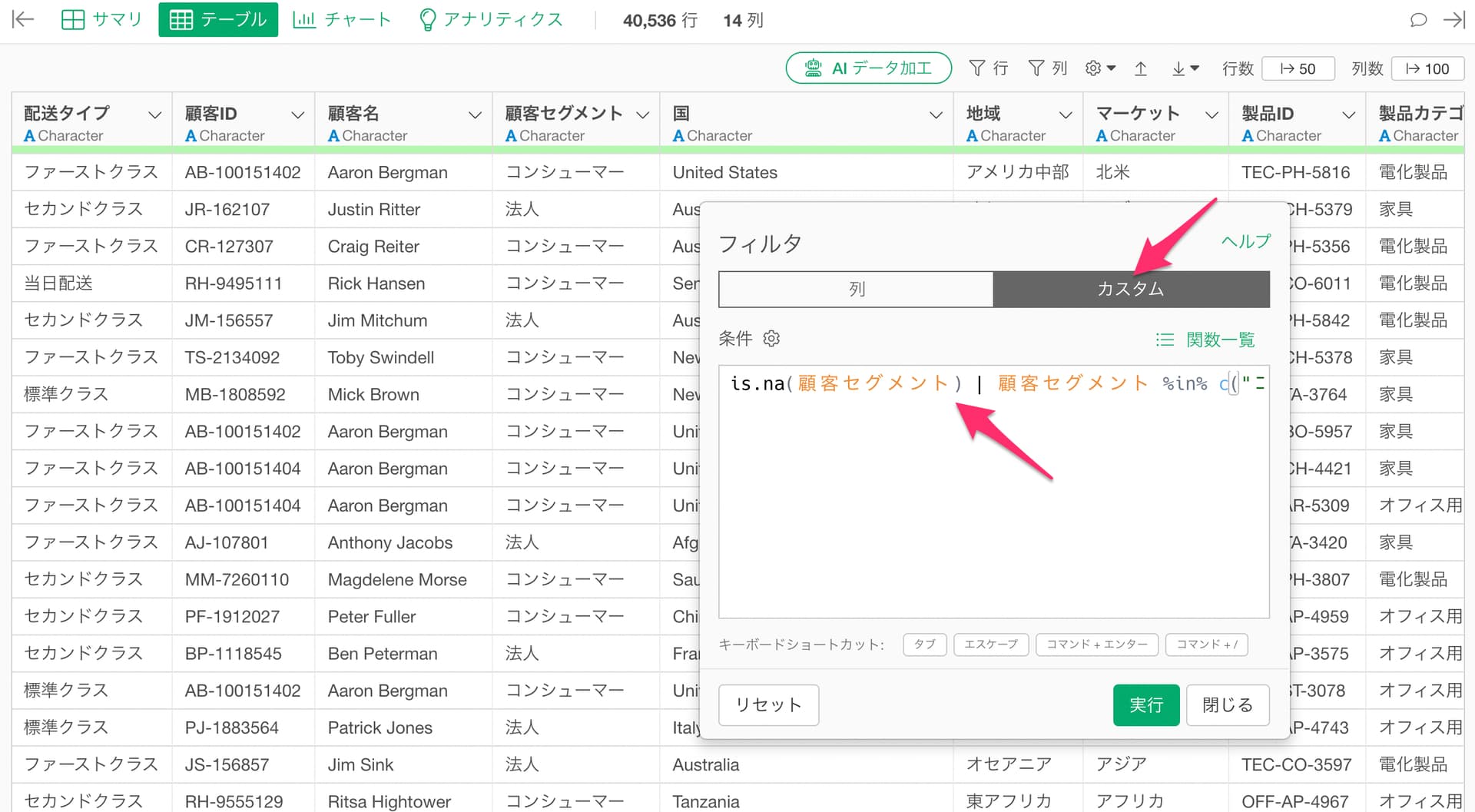Switch filter mode to 列 tab

(856, 289)
